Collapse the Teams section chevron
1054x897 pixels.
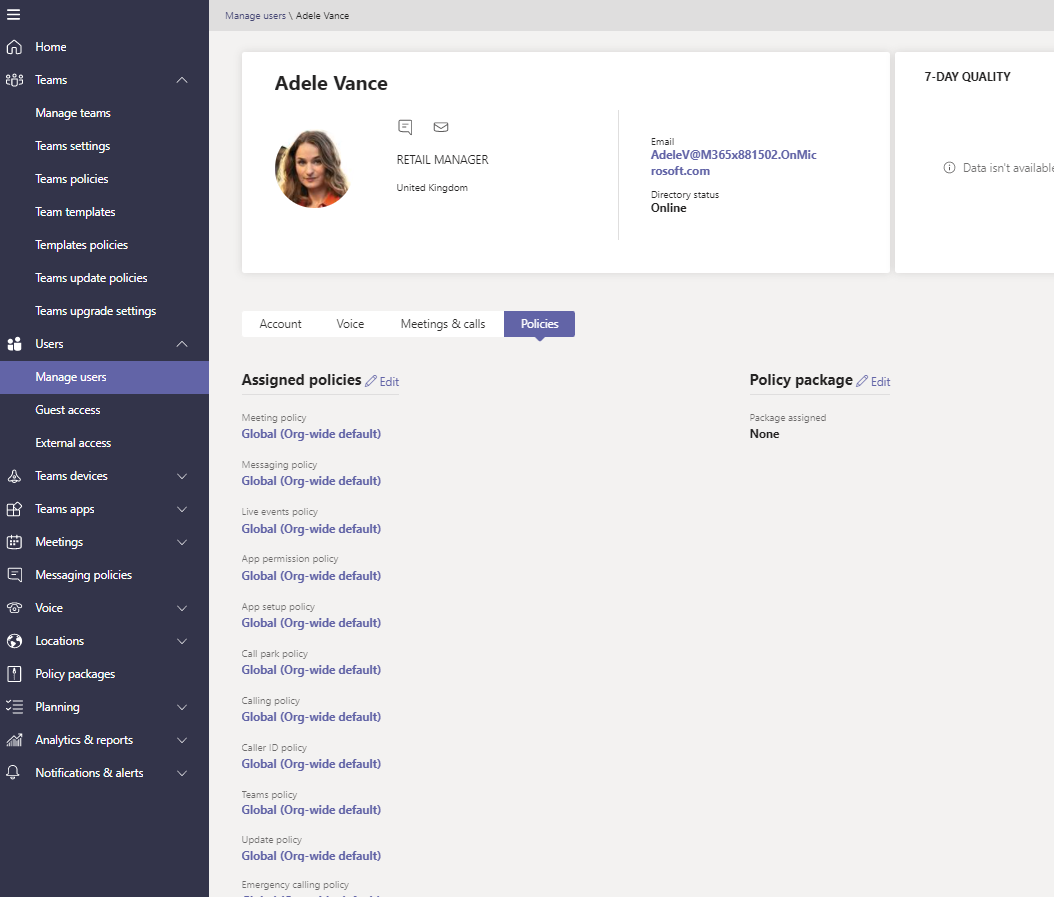click(x=182, y=80)
